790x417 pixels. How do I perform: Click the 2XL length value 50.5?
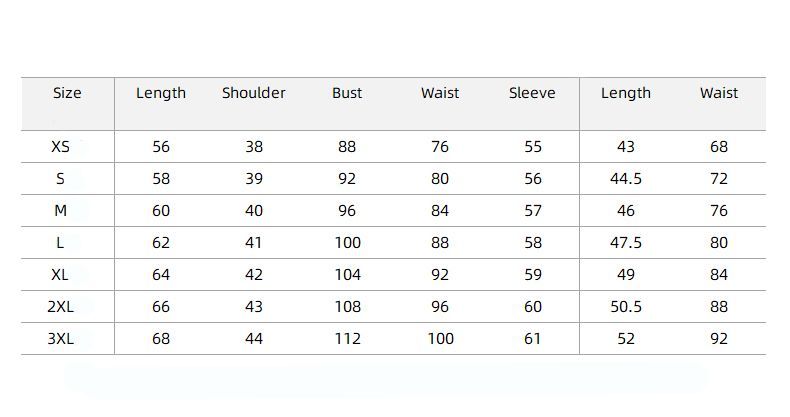click(626, 307)
